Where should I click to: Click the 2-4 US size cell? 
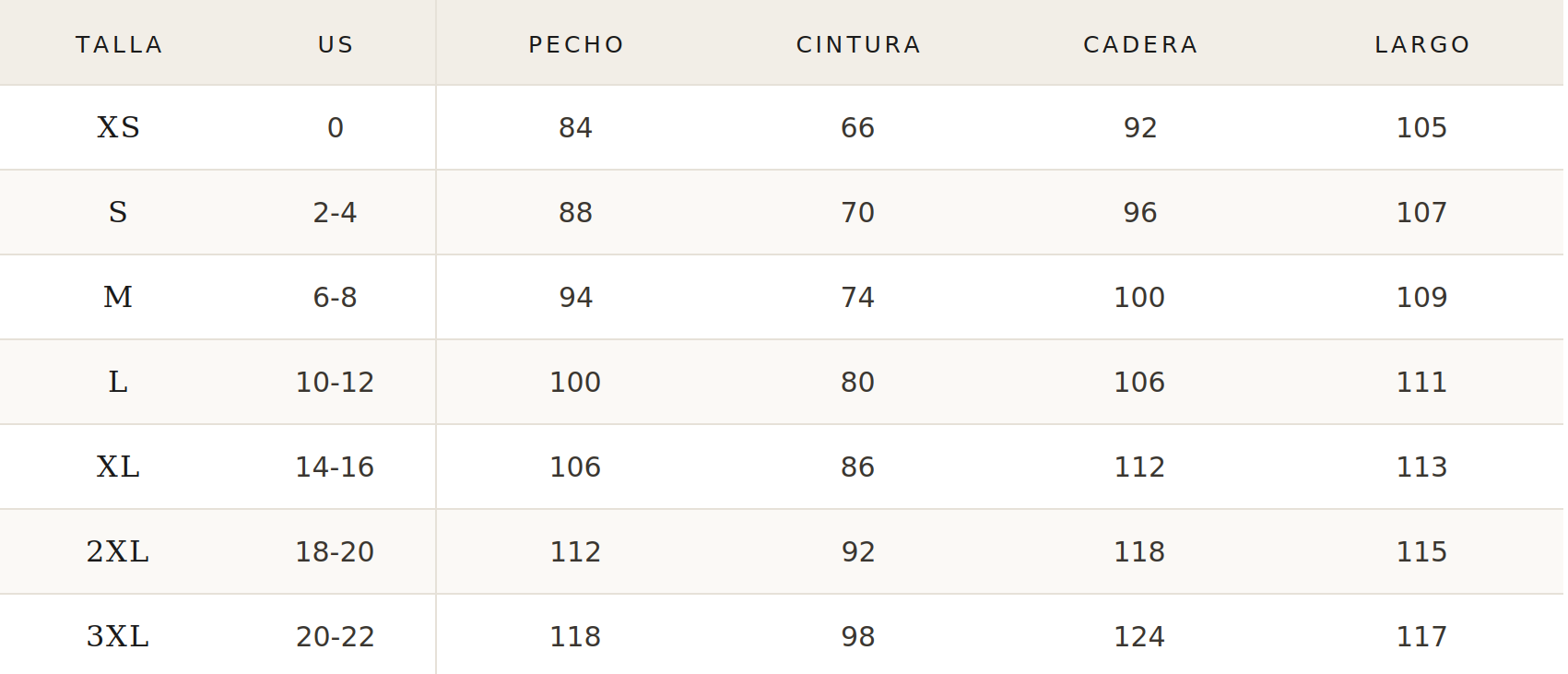coord(335,212)
